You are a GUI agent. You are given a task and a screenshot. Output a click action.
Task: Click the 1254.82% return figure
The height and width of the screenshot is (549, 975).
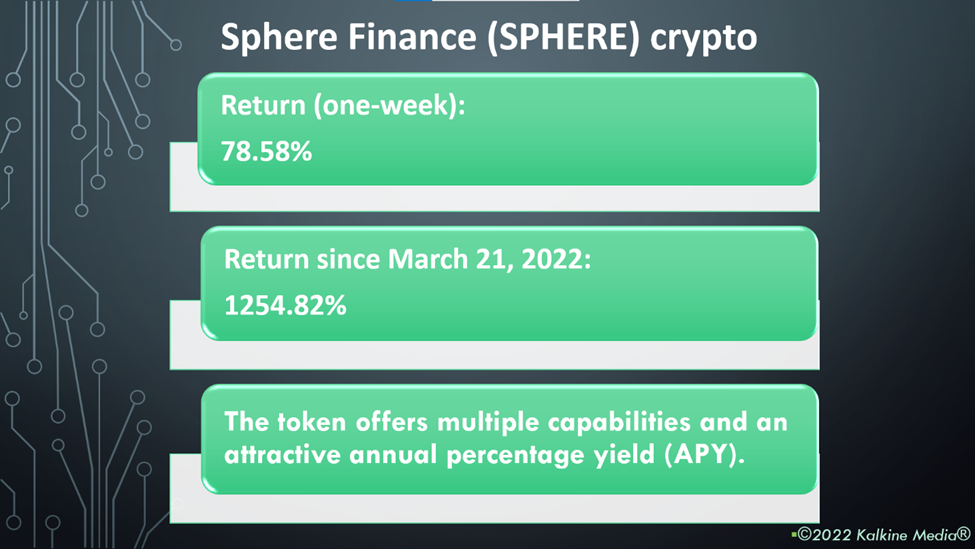point(285,305)
